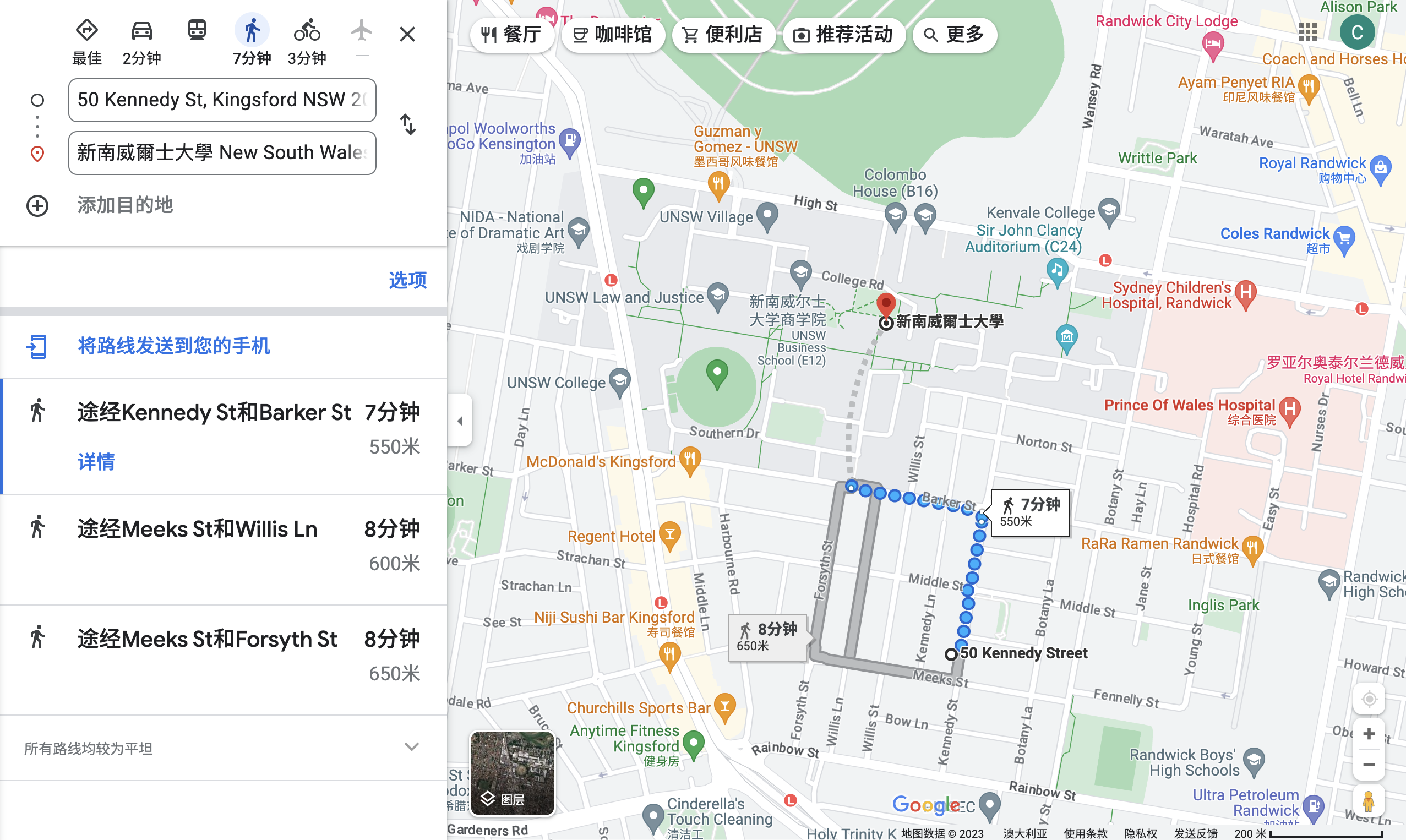1406x840 pixels.
Task: Swap starting point and destination
Action: click(407, 124)
